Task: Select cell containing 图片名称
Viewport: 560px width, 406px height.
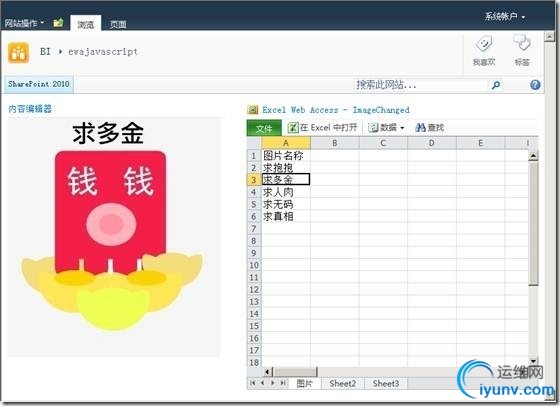Action: tap(286, 155)
